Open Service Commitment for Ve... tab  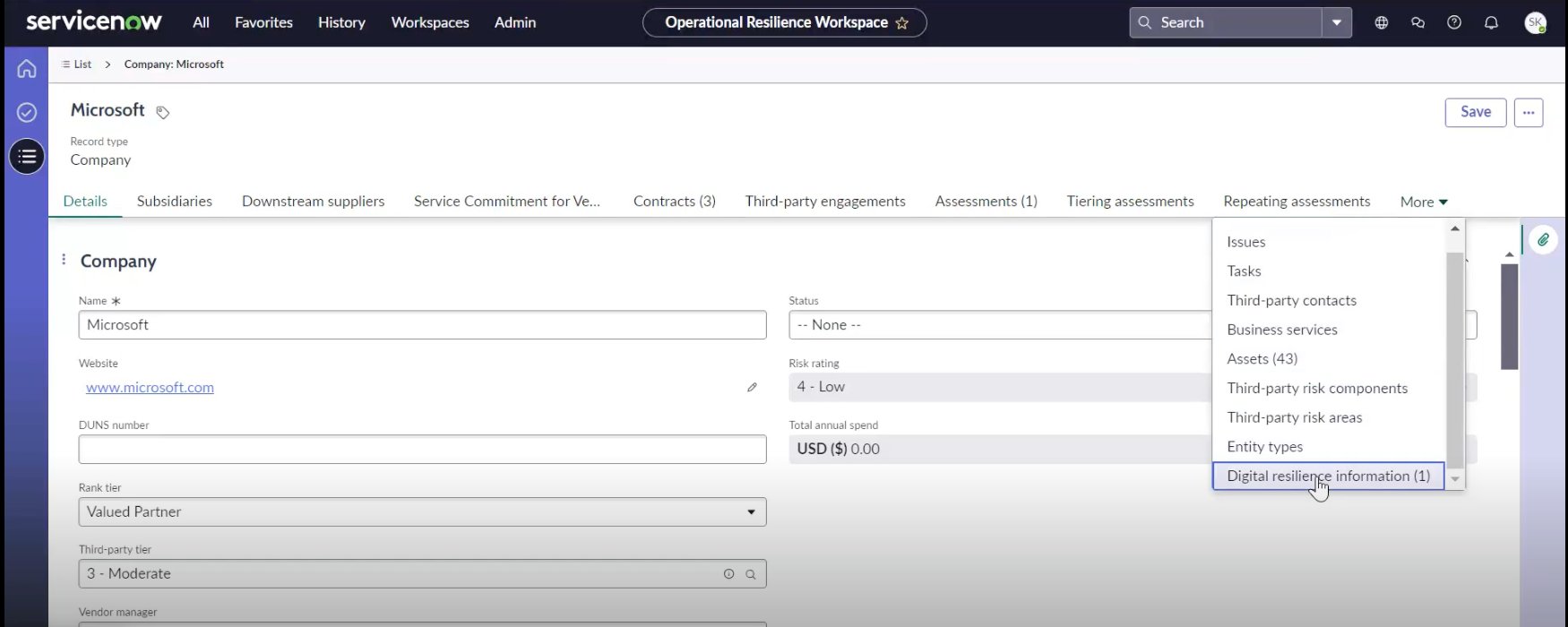(x=507, y=202)
